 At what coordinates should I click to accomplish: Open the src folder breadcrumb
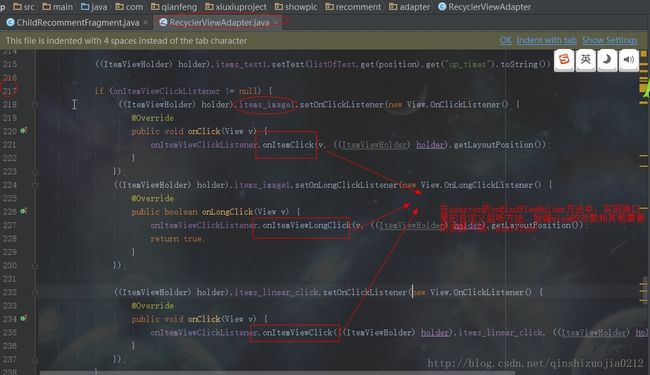[x=24, y=7]
